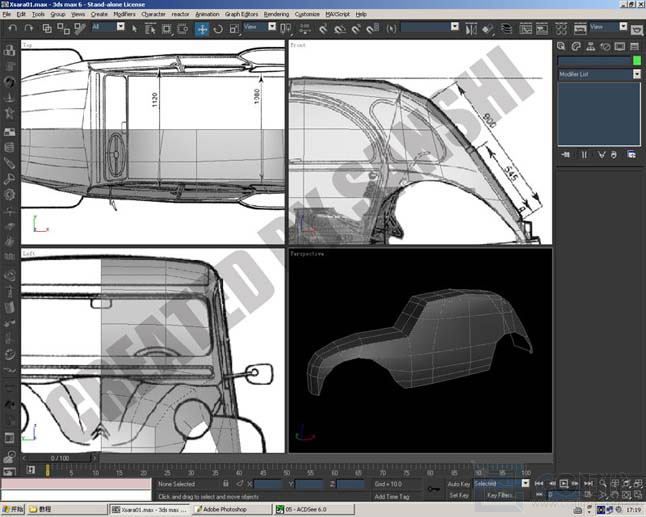The height and width of the screenshot is (517, 646).
Task: Click the Zoom Extents All navigation icon
Action: (638, 483)
